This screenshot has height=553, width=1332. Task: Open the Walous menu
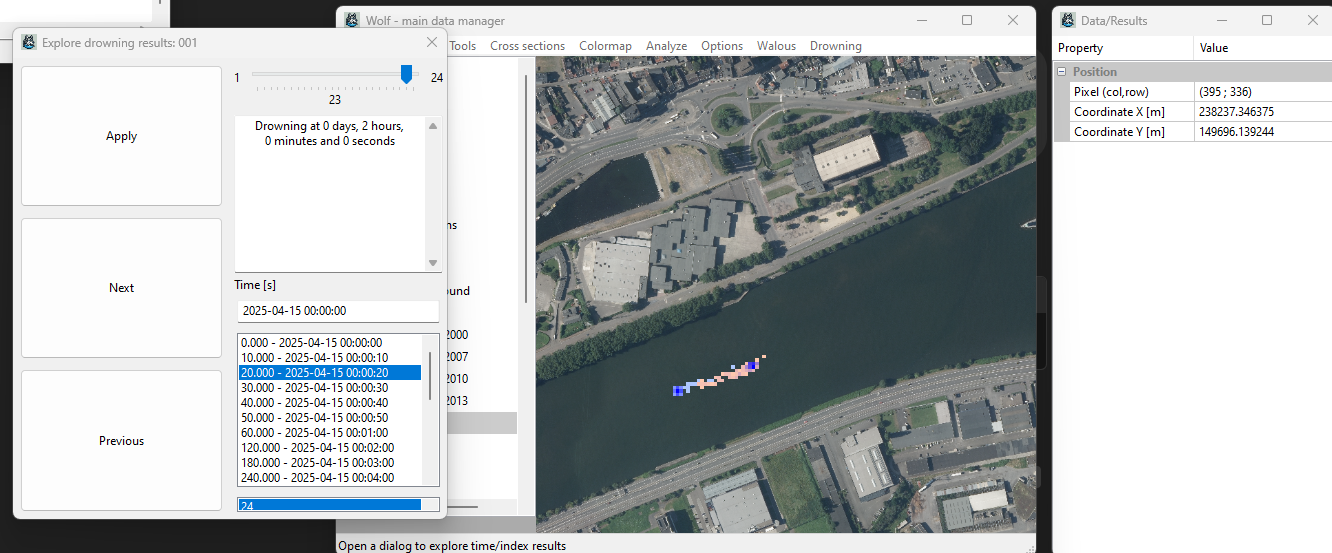[x=776, y=46]
